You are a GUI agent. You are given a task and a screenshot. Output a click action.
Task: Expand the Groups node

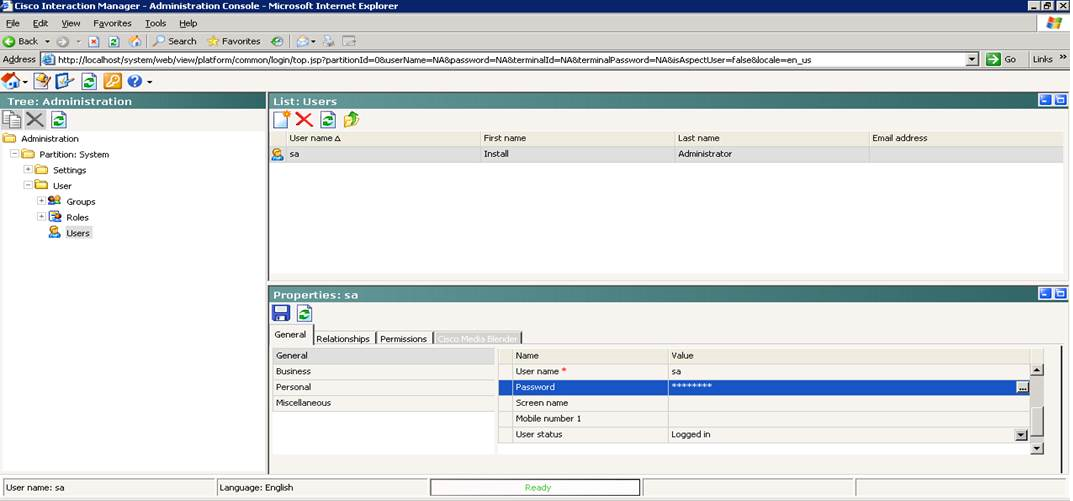[x=41, y=201]
